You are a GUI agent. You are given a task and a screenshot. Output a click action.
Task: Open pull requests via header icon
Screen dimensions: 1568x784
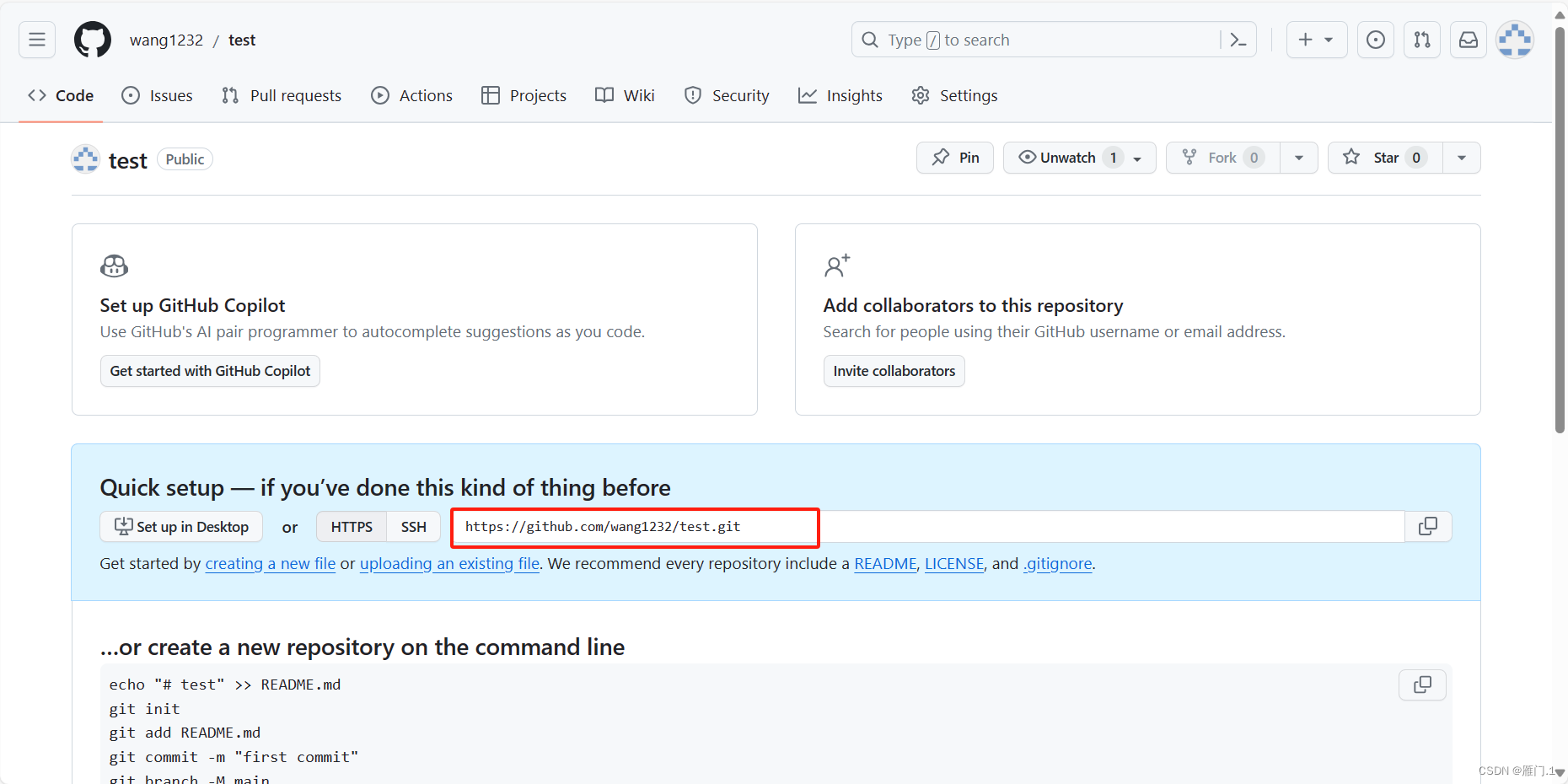point(1422,40)
